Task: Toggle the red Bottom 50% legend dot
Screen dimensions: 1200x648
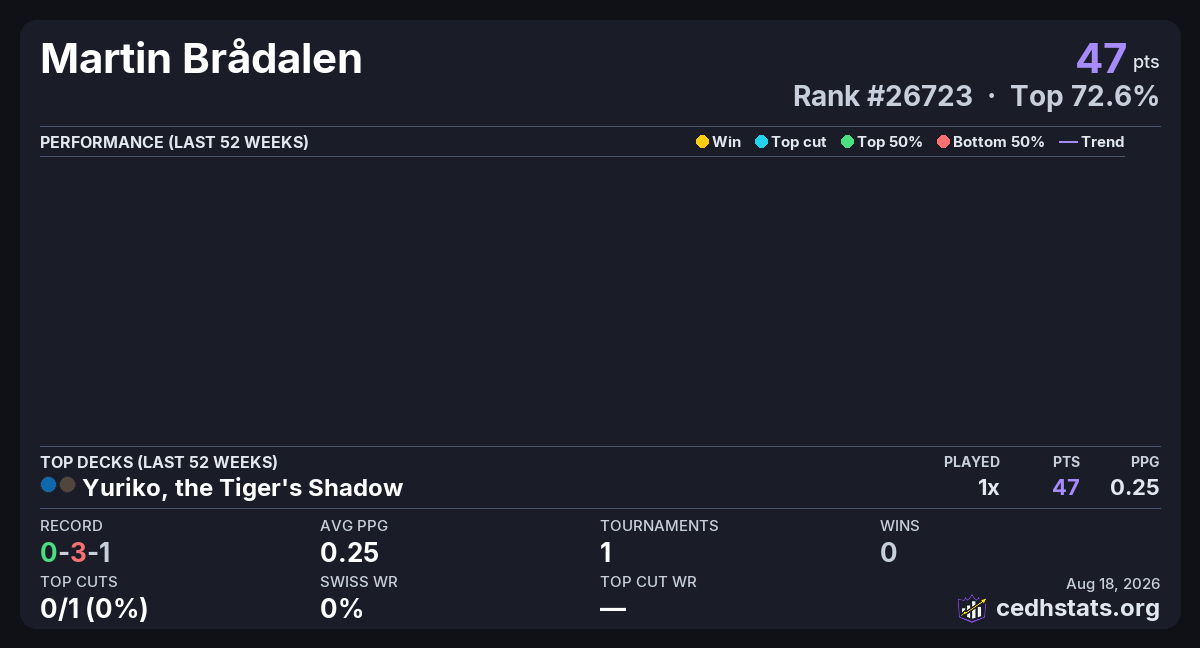Action: pyautogui.click(x=943, y=142)
